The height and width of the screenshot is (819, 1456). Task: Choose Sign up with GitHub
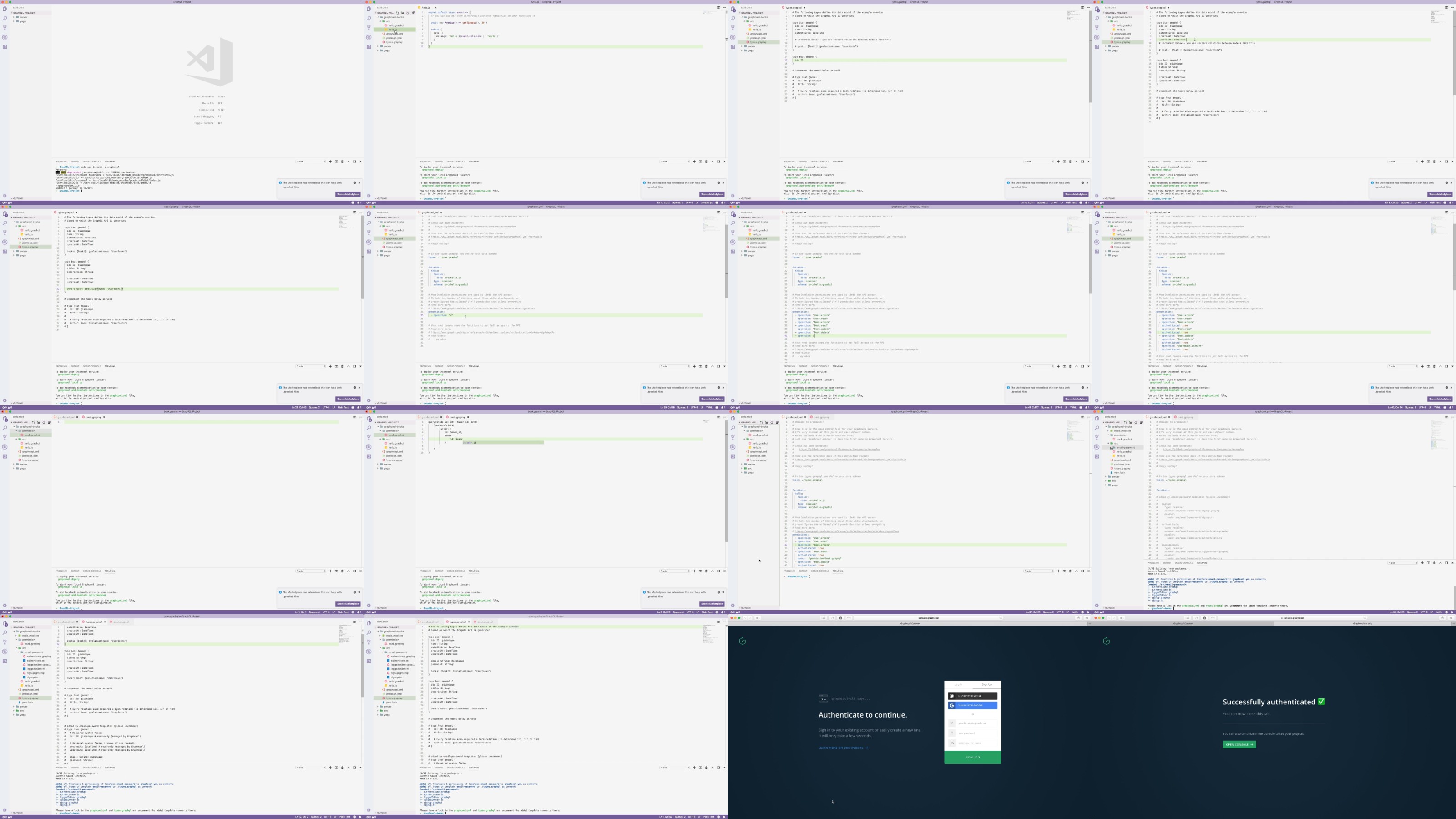tap(972, 696)
